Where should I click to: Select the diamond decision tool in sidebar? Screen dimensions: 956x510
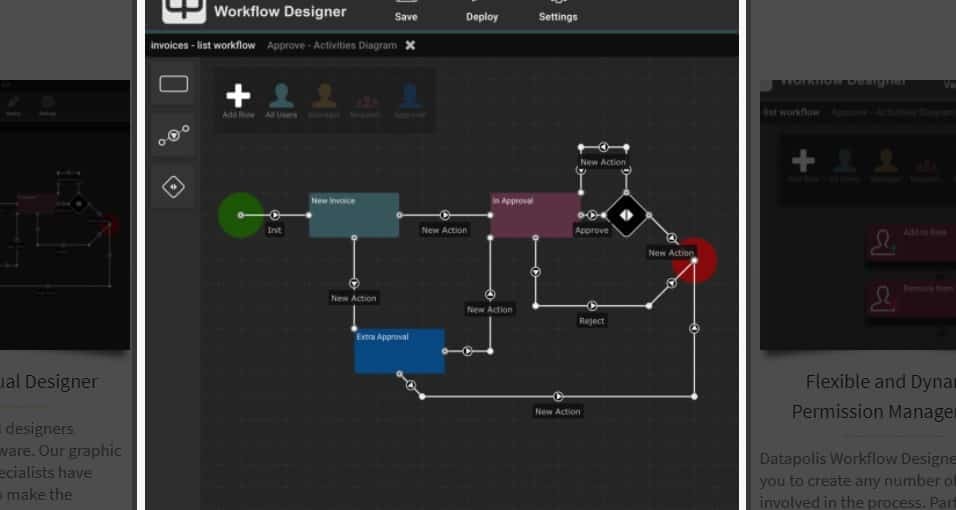(174, 187)
